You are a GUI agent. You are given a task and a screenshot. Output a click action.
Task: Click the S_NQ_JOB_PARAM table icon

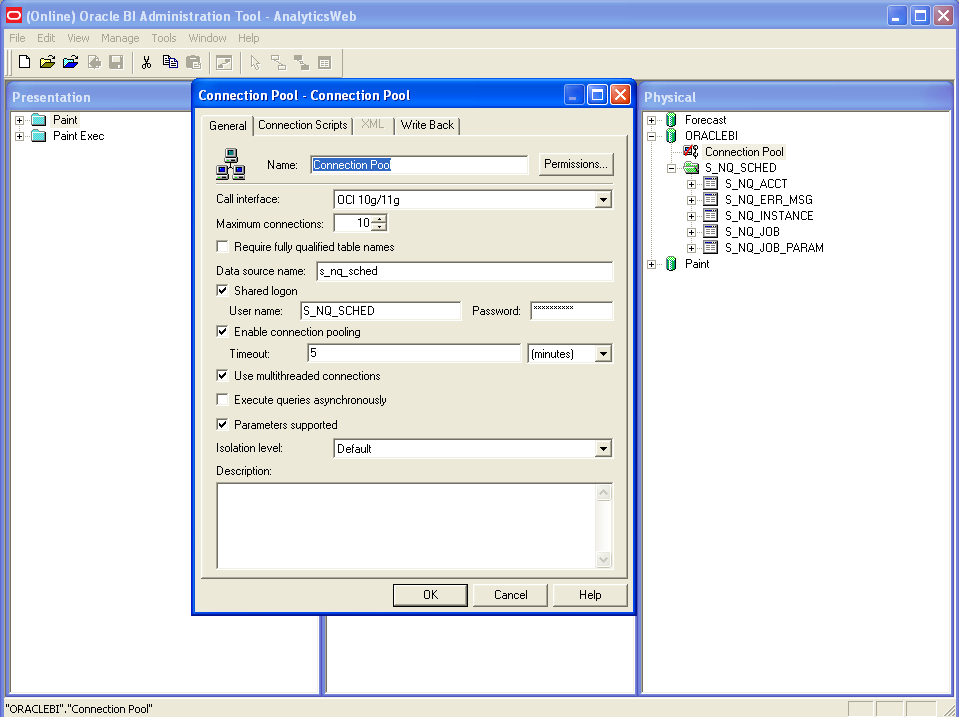pyautogui.click(x=710, y=247)
